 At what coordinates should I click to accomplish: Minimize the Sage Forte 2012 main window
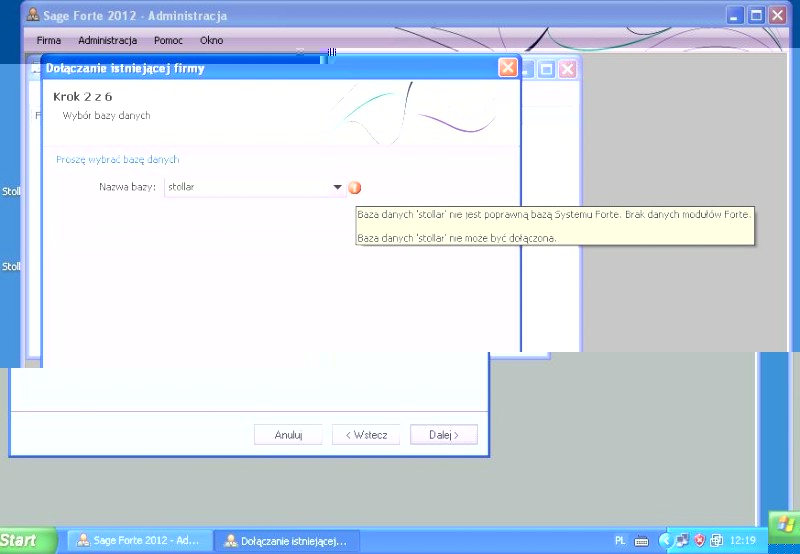tap(734, 15)
